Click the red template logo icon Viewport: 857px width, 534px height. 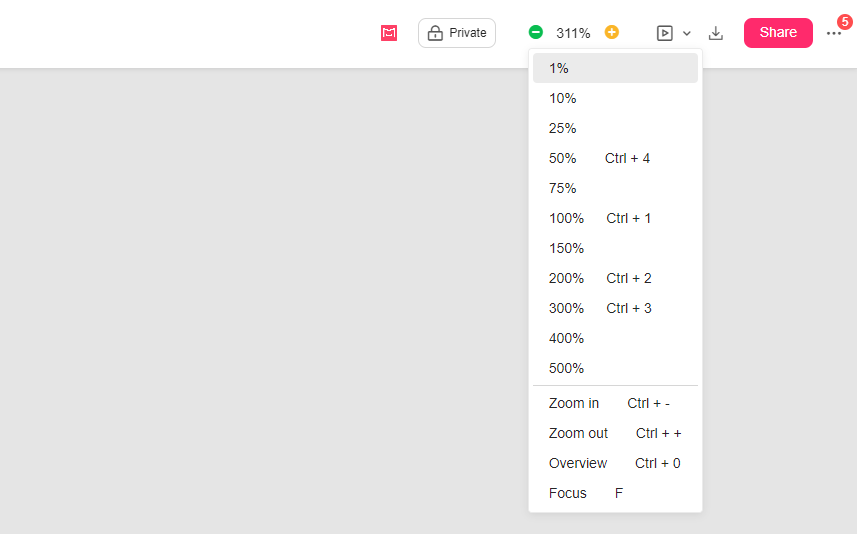coord(389,33)
